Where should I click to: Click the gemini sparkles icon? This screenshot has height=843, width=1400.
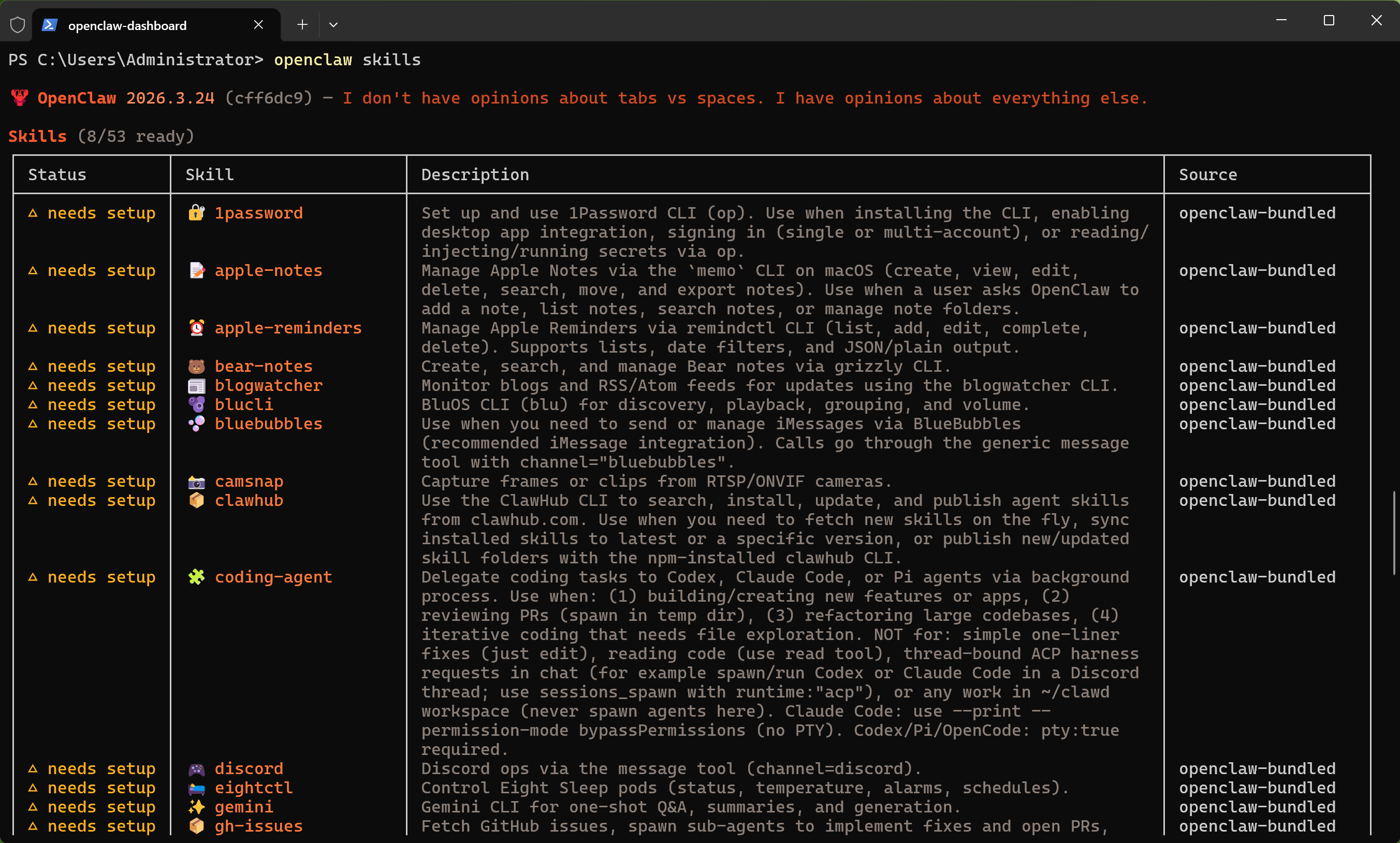[197, 807]
